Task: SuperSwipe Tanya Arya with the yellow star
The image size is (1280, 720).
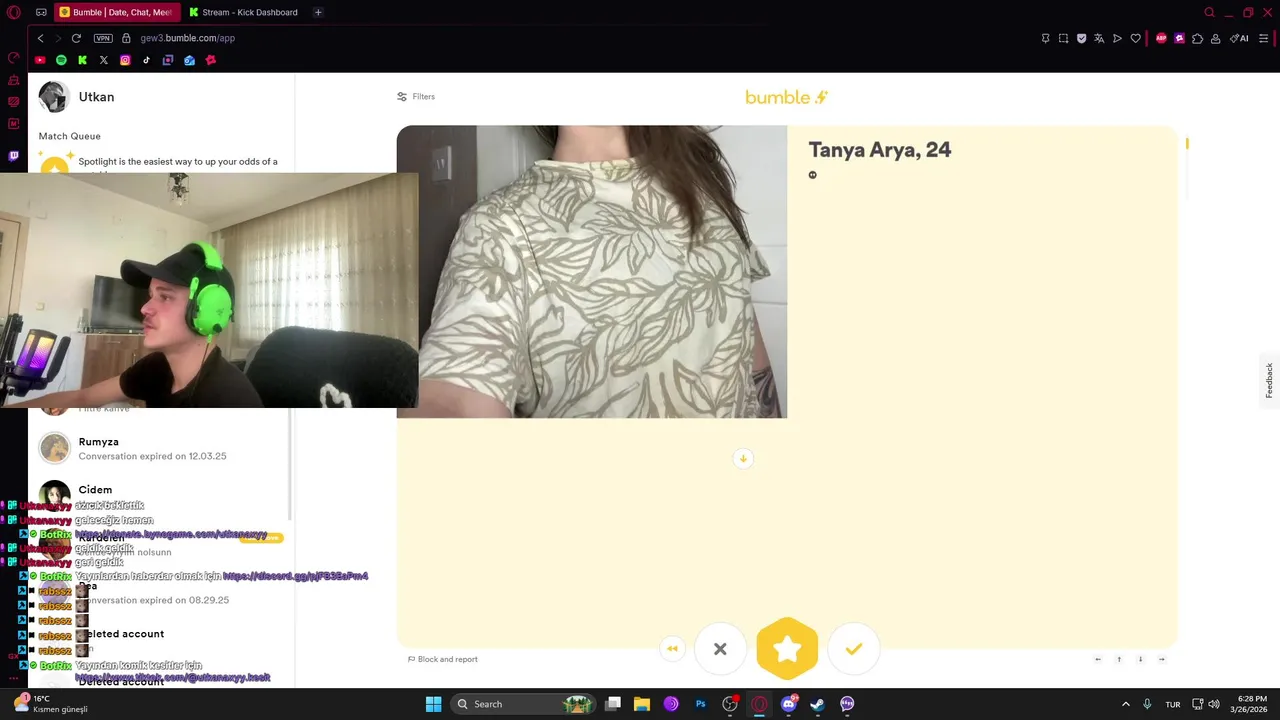Action: click(x=787, y=649)
